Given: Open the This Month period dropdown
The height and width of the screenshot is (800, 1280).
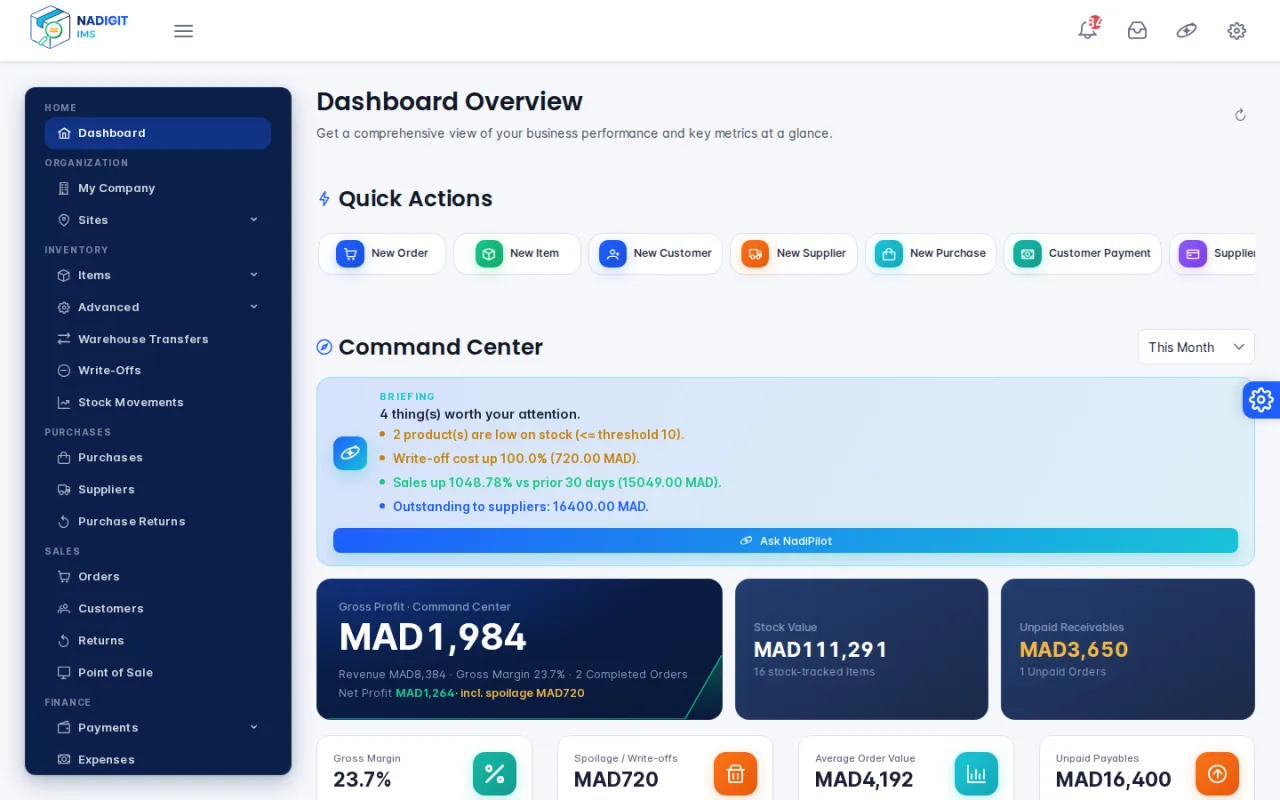Looking at the screenshot, I should click(1196, 347).
